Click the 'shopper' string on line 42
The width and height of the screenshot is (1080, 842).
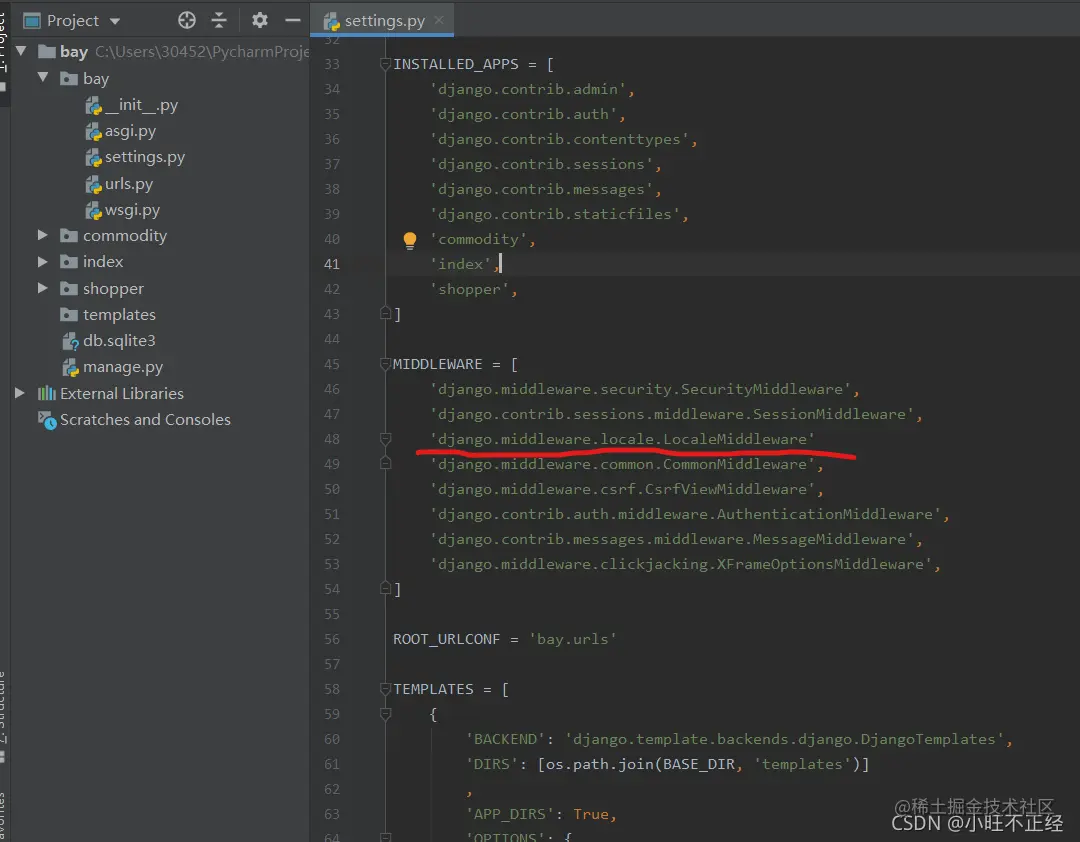coord(470,289)
